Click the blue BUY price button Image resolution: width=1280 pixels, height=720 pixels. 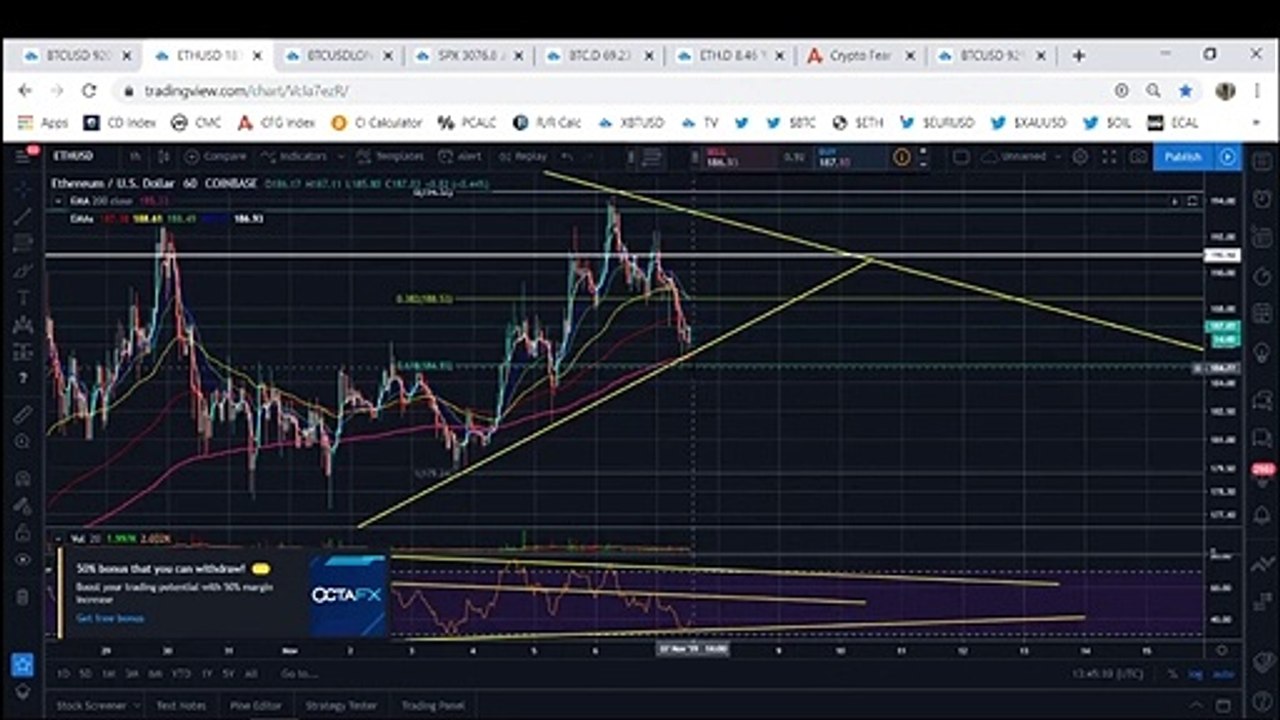[x=851, y=156]
